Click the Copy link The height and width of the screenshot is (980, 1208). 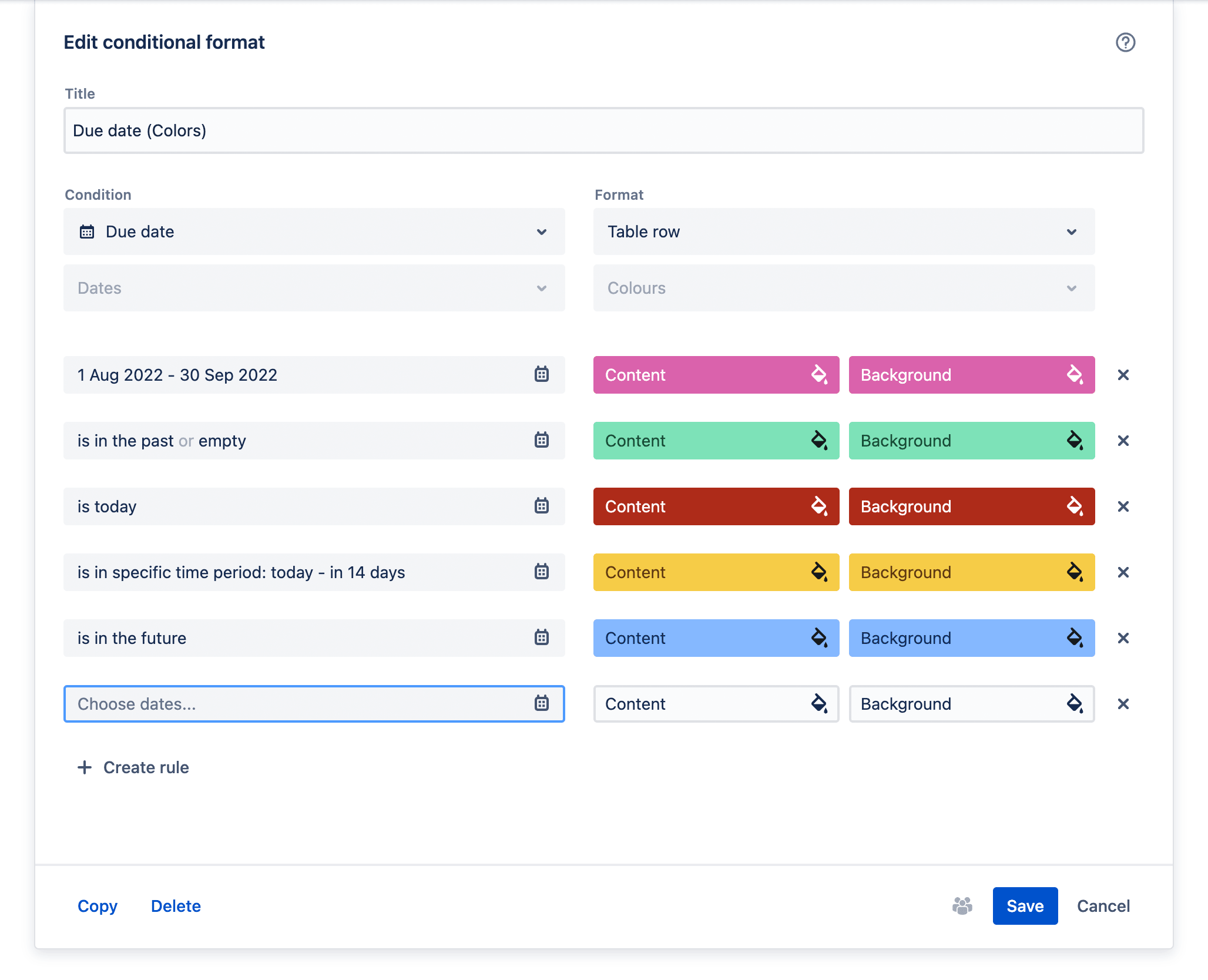pyautogui.click(x=98, y=906)
